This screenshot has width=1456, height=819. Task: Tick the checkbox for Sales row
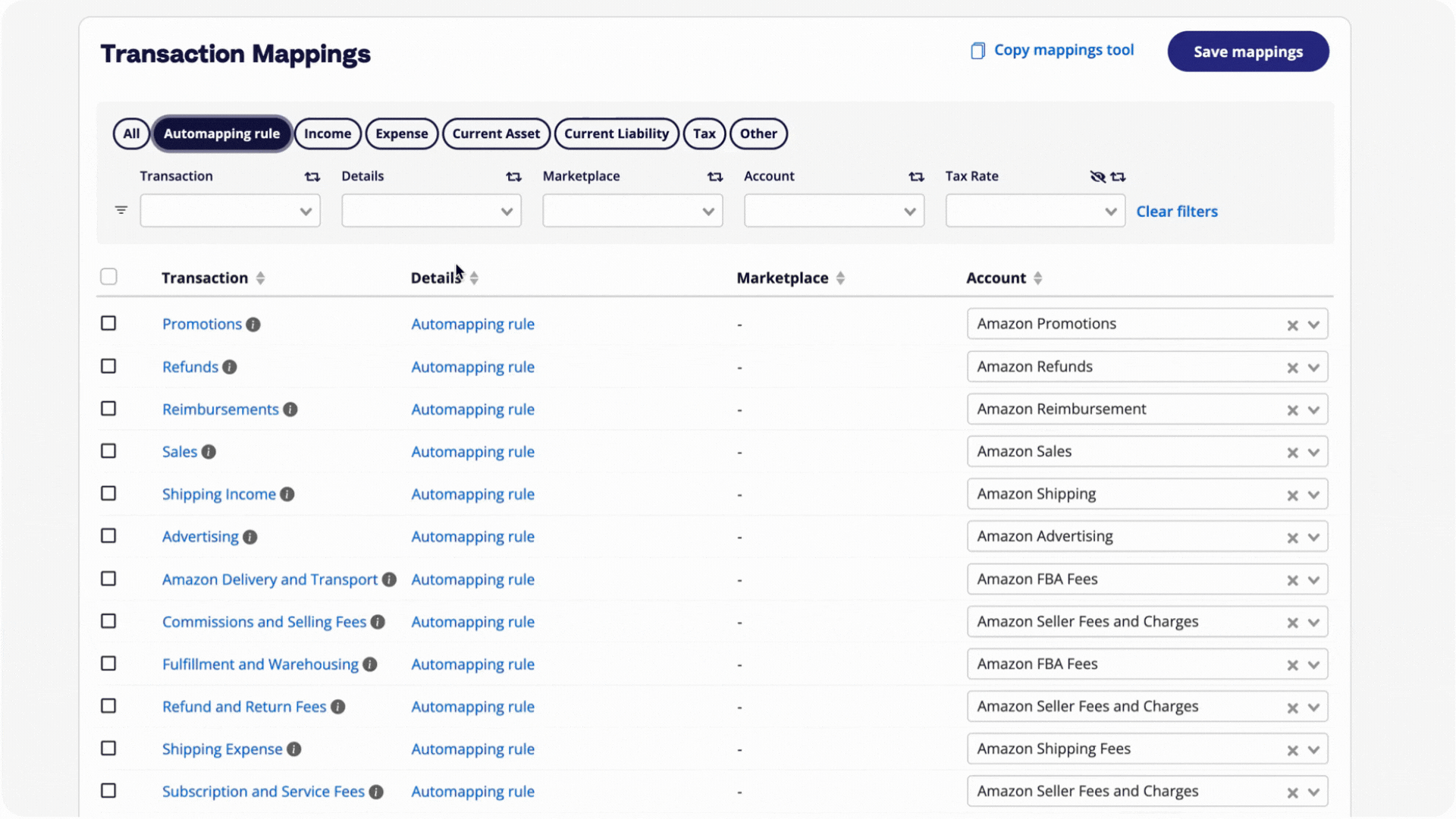(108, 450)
